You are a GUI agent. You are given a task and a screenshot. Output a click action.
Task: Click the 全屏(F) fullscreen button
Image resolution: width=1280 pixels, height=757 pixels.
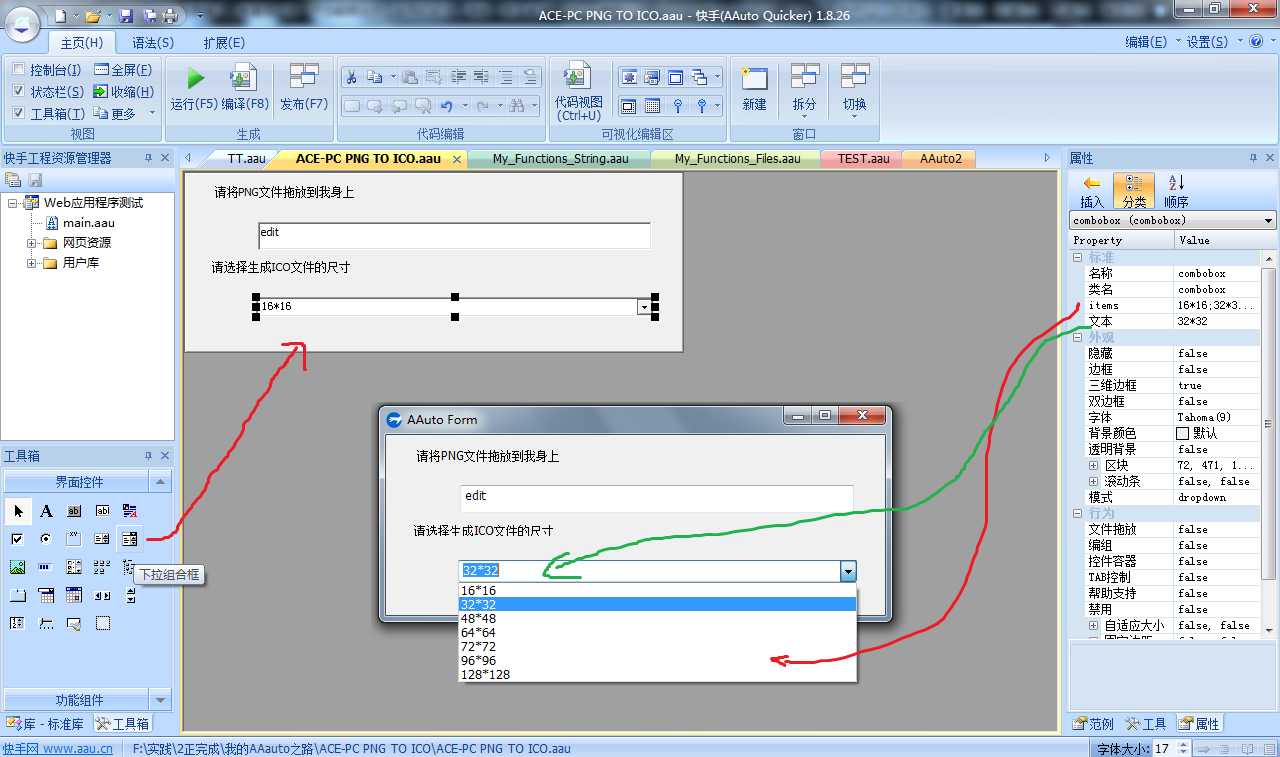[123, 70]
